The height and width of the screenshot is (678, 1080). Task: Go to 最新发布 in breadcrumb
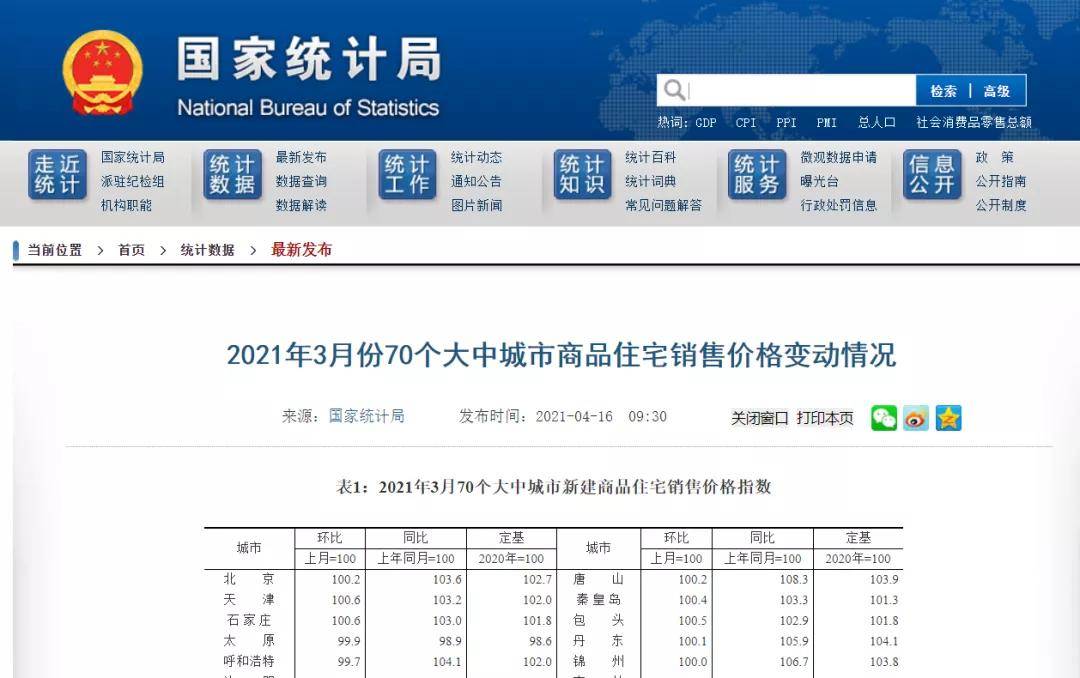point(301,249)
